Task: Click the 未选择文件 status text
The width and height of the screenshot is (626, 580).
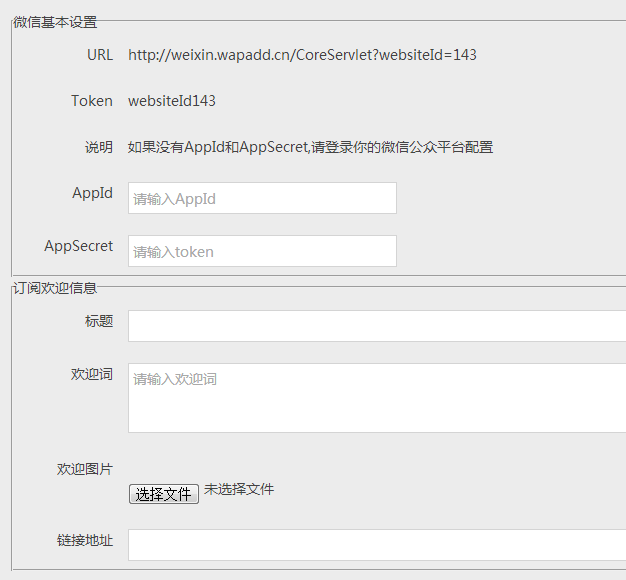Action: (x=239, y=490)
